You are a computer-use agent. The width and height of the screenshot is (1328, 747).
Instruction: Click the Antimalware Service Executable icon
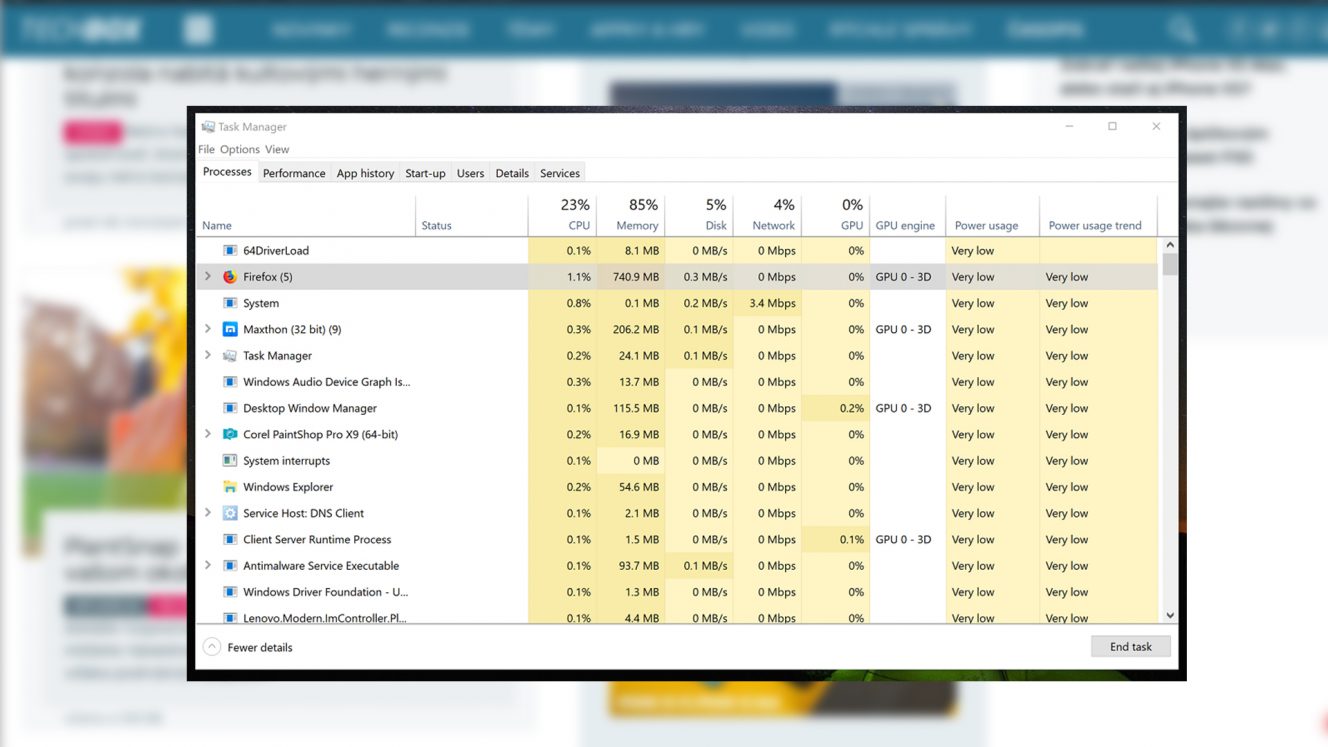coord(230,566)
